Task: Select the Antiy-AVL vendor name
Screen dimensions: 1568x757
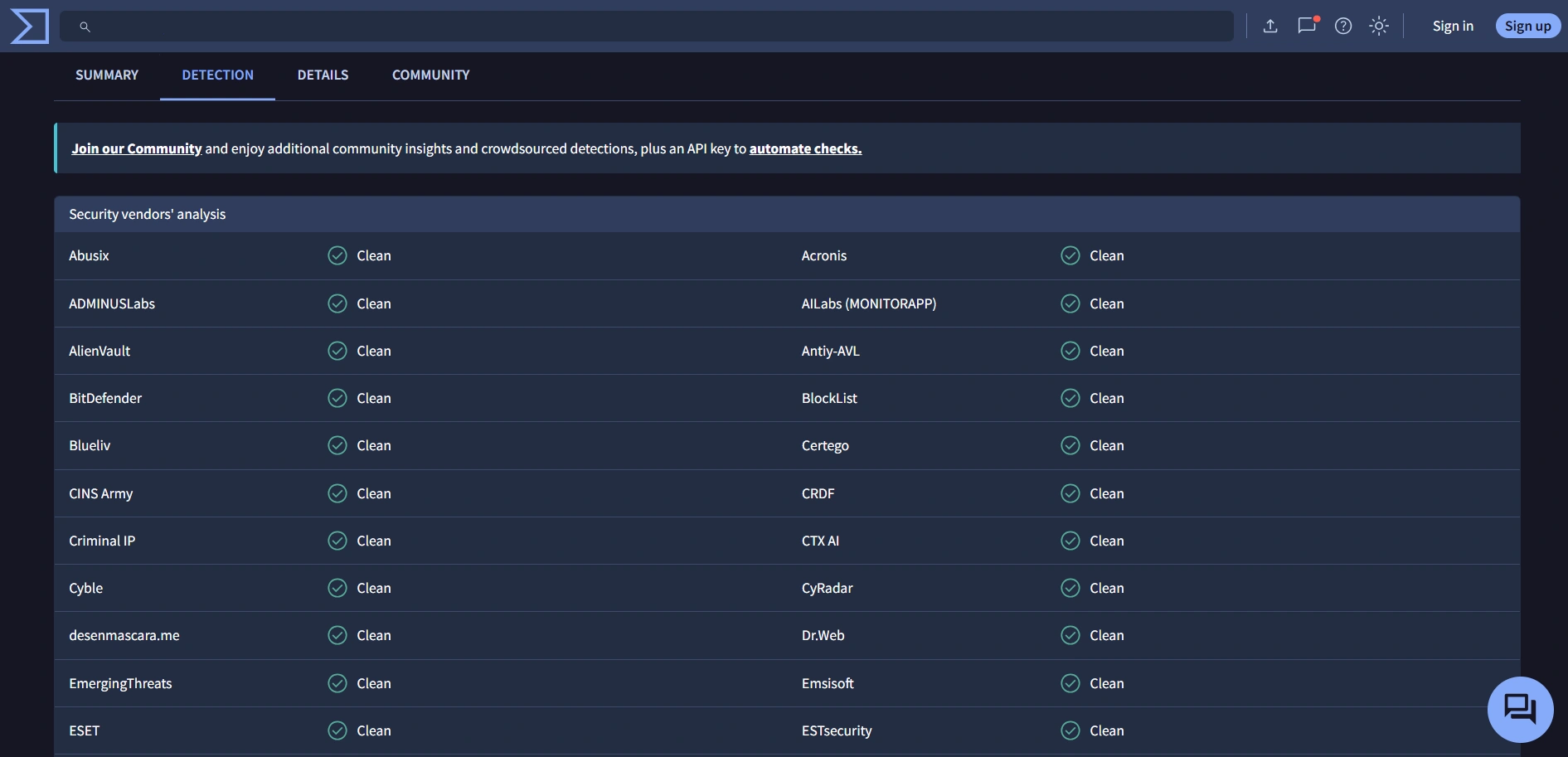Action: point(831,351)
